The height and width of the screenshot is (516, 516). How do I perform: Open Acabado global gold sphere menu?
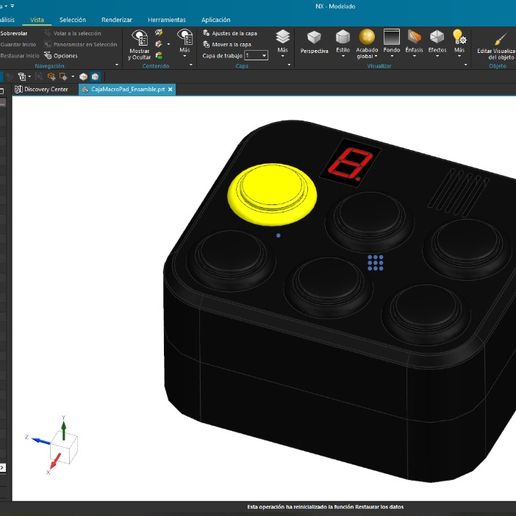pyautogui.click(x=367, y=44)
